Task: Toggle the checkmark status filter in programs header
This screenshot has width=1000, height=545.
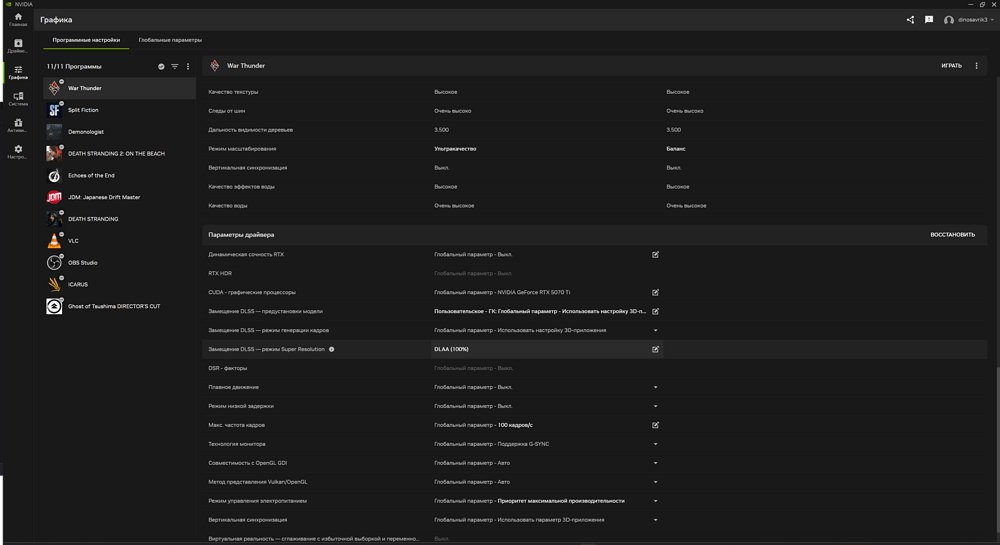Action: pos(161,67)
